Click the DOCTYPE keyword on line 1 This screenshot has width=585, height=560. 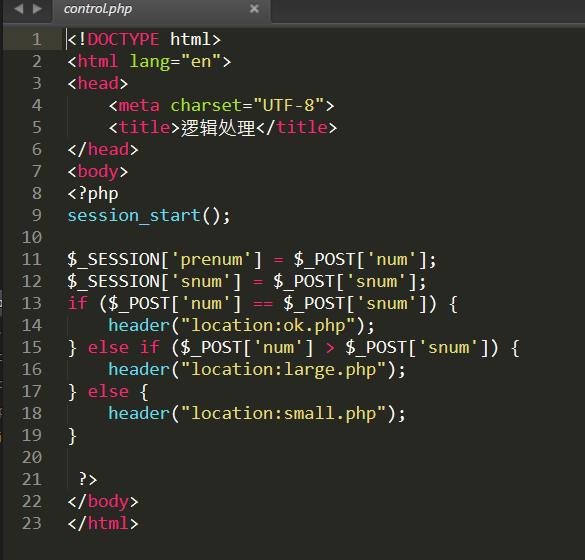click(x=123, y=39)
